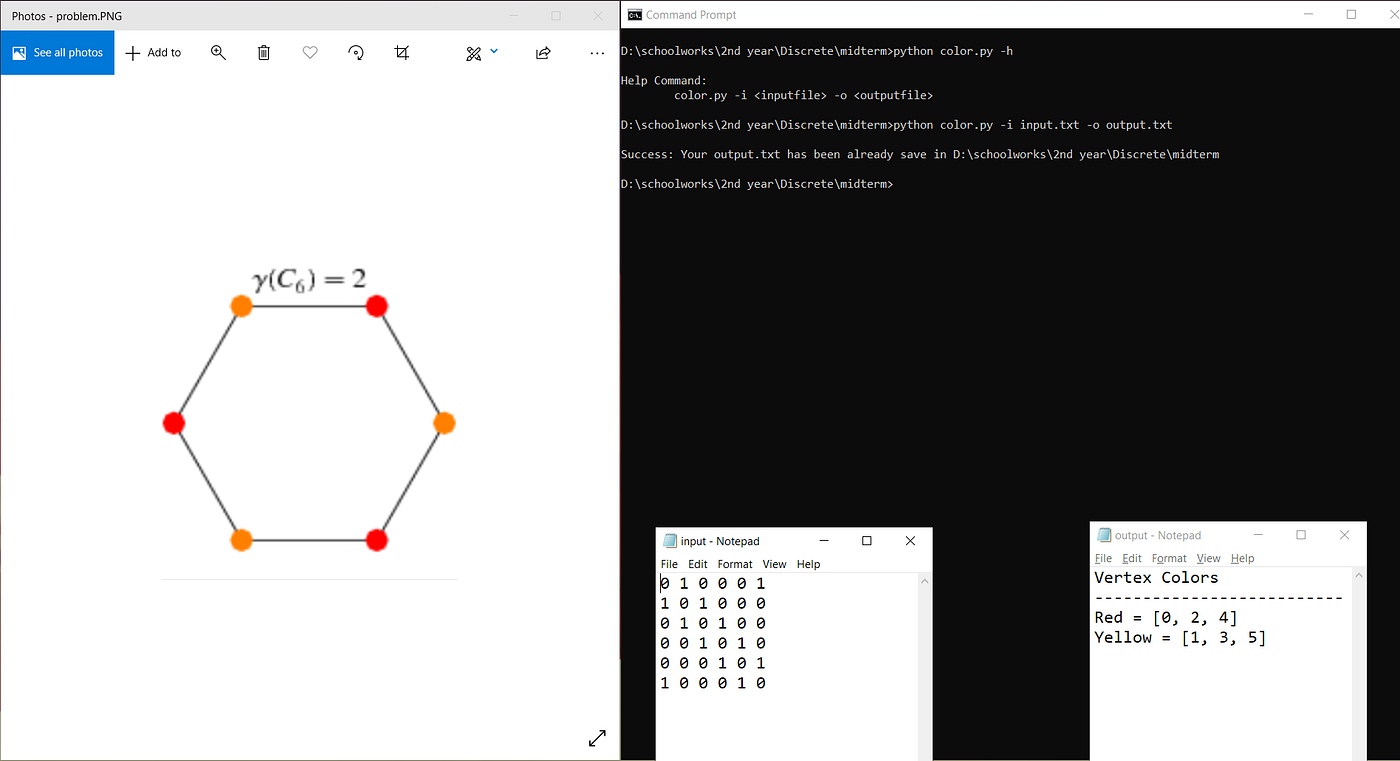Viewport: 1400px width, 761px height.
Task: Expand the Edit & Create dropdown chevron
Action: 493,52
